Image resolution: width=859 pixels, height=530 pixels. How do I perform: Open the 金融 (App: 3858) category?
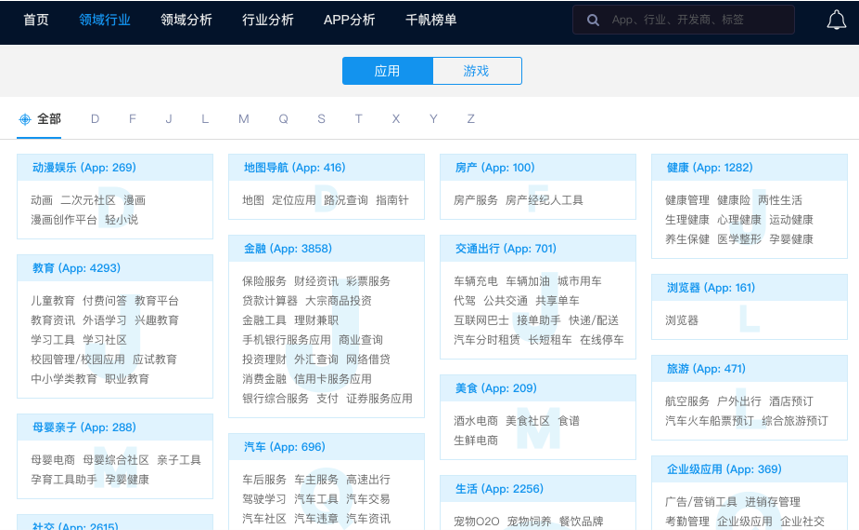(x=288, y=249)
